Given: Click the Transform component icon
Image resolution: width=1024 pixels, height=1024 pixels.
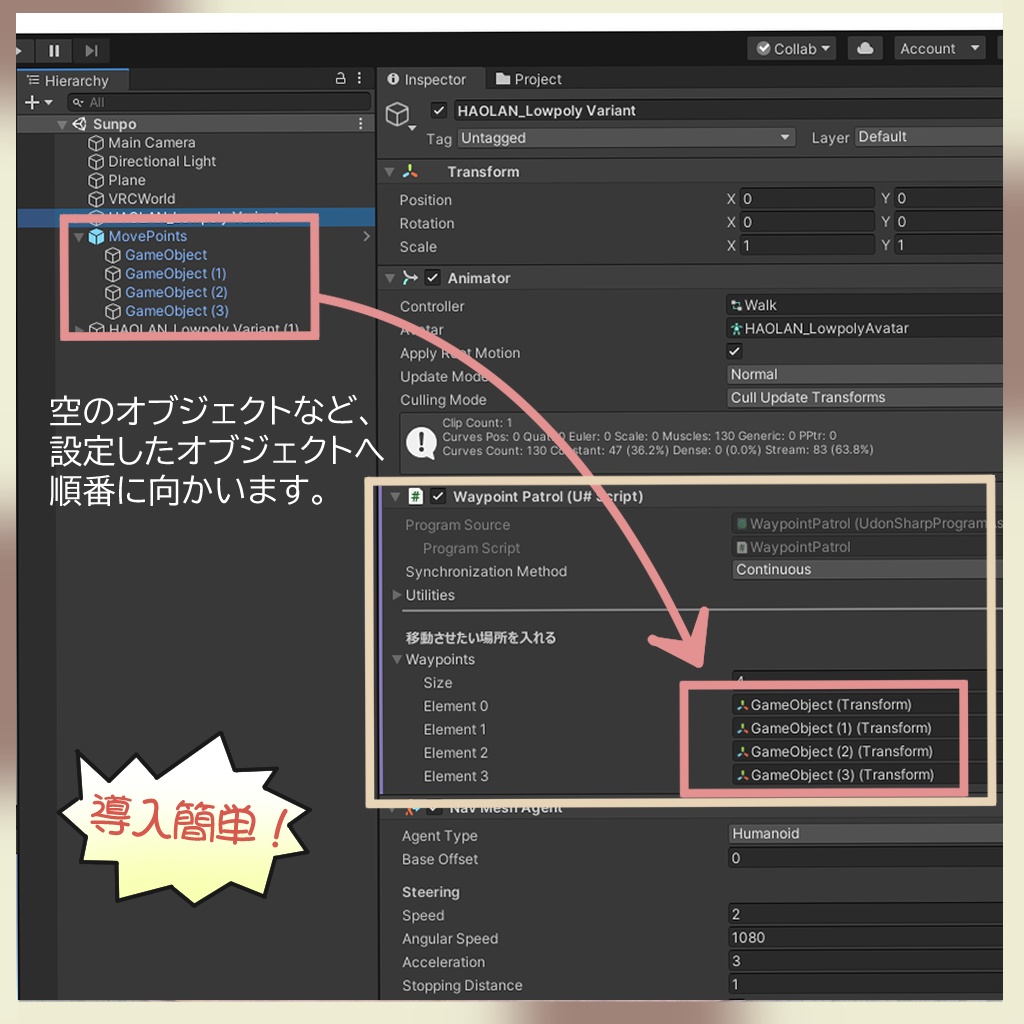Looking at the screenshot, I should 410,172.
